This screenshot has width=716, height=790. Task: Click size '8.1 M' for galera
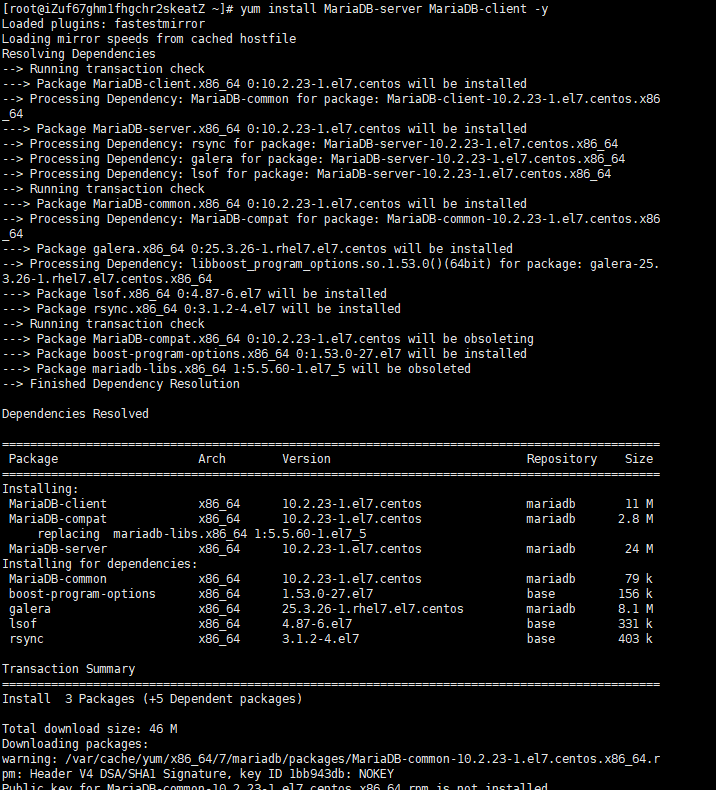pos(635,609)
